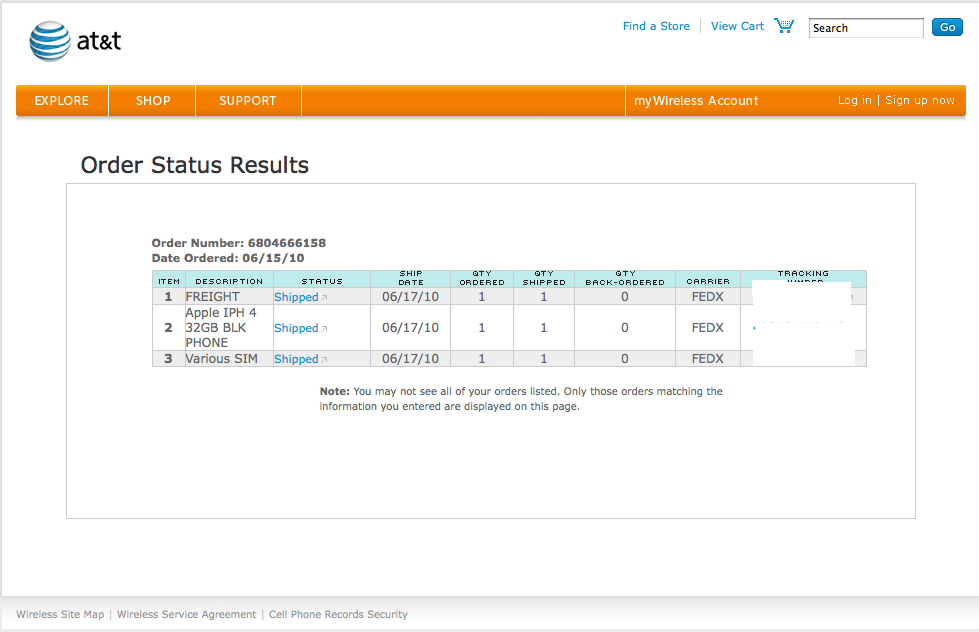Open the shopping cart icon
This screenshot has height=632, width=979.
coord(784,26)
